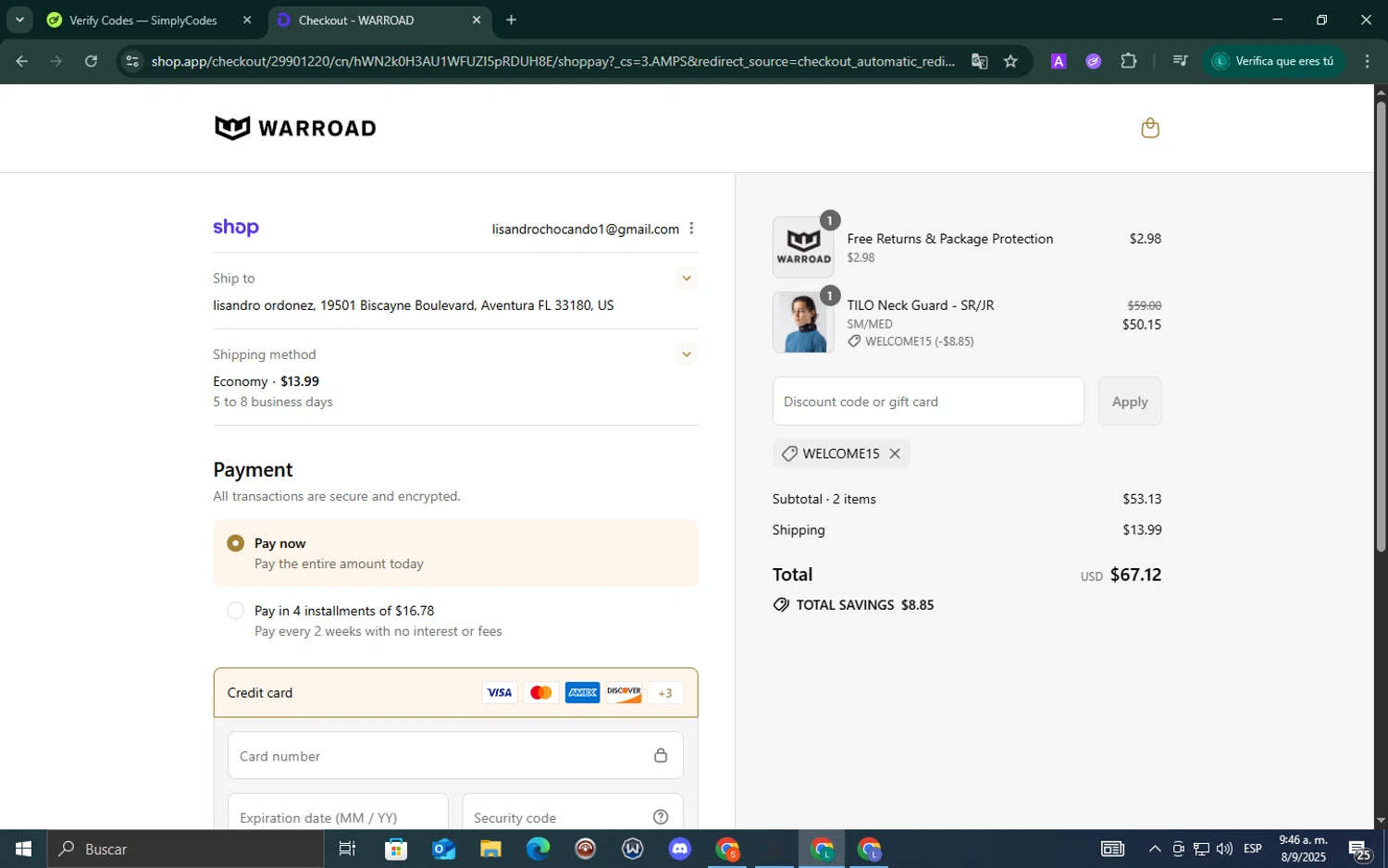Click the Verifica que eres tú profile button
This screenshot has height=868, width=1388.
tap(1274, 61)
